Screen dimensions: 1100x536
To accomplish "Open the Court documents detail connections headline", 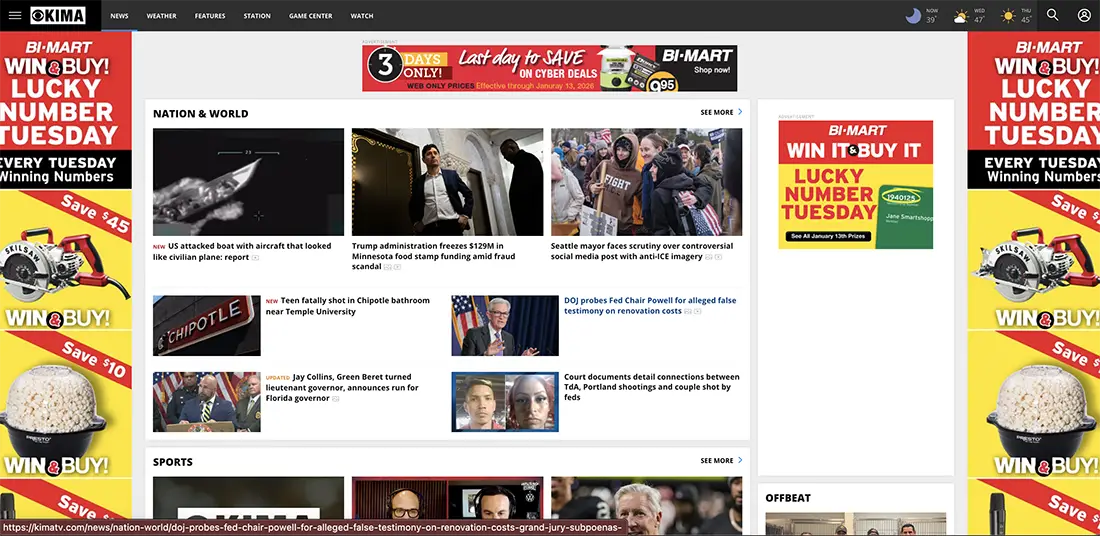I will [x=652, y=387].
